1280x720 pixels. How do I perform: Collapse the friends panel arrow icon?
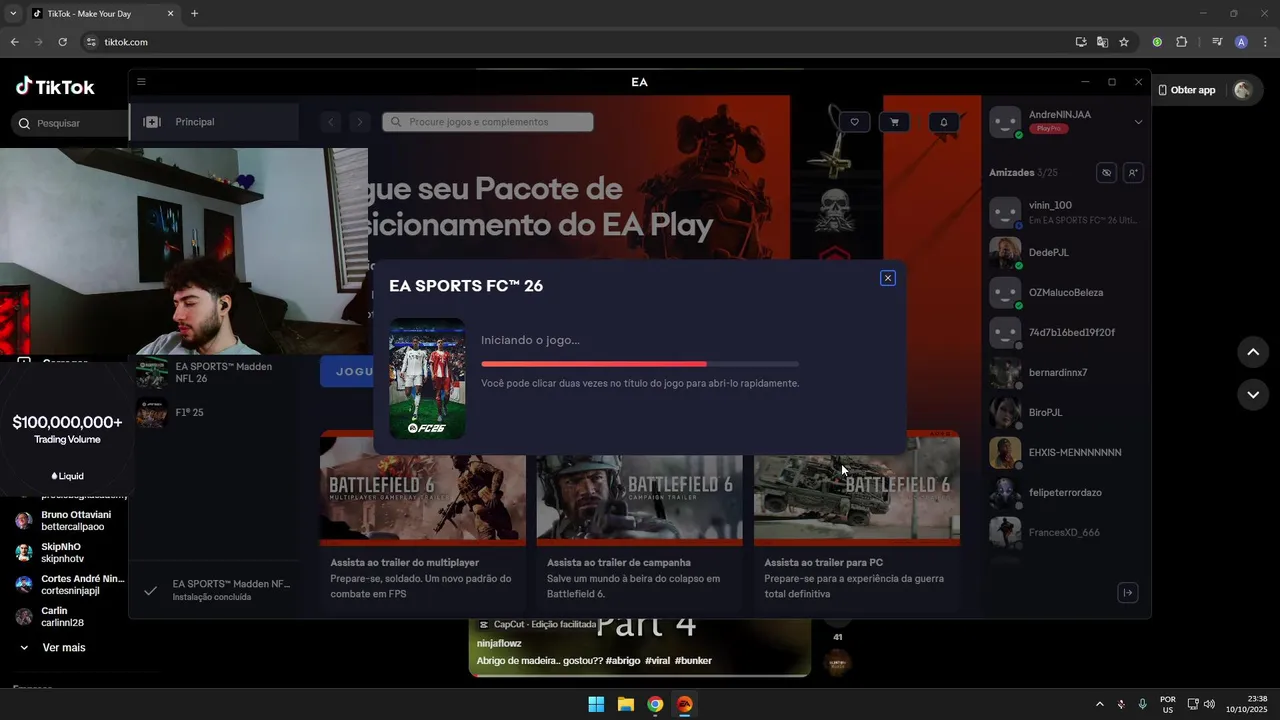point(1127,593)
